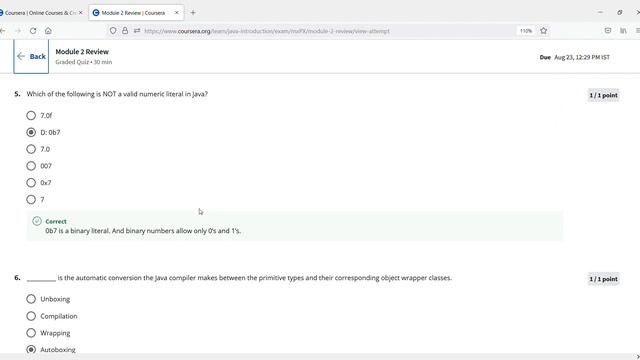Click the green Correct checkmark icon
This screenshot has height=360, width=640.
tap(37, 221)
